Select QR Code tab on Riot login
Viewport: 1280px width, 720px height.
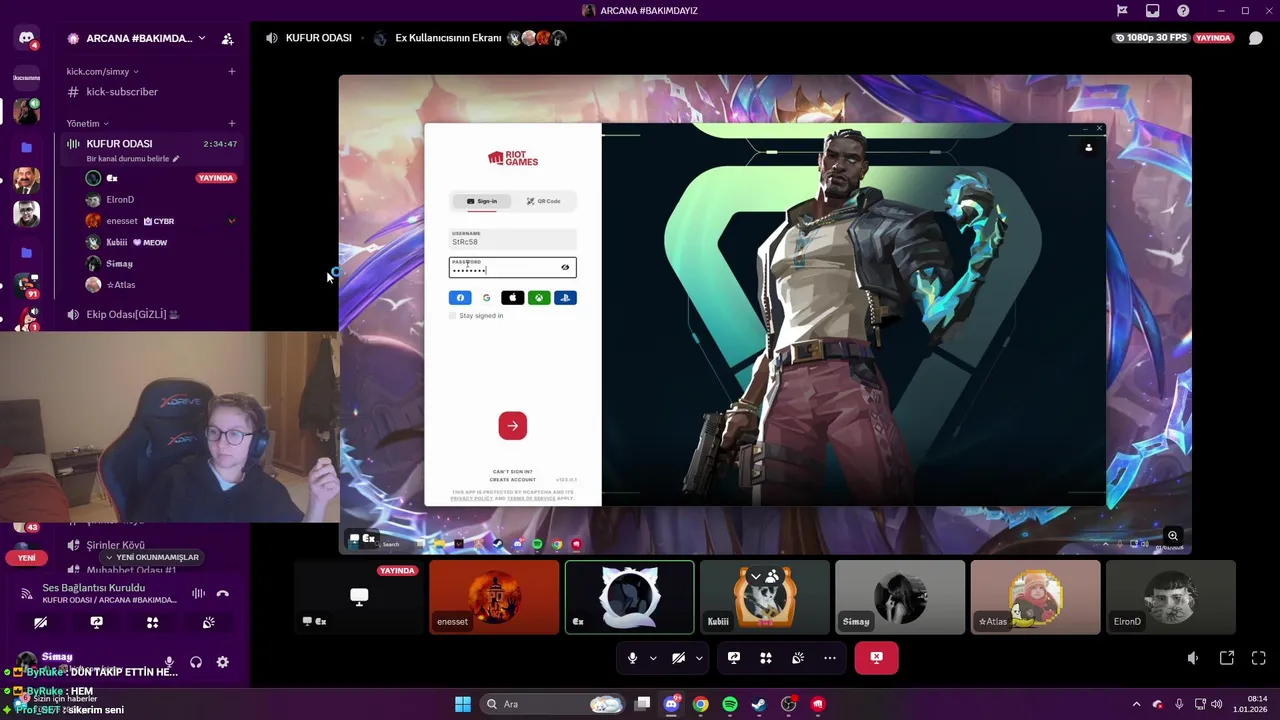pyautogui.click(x=544, y=201)
